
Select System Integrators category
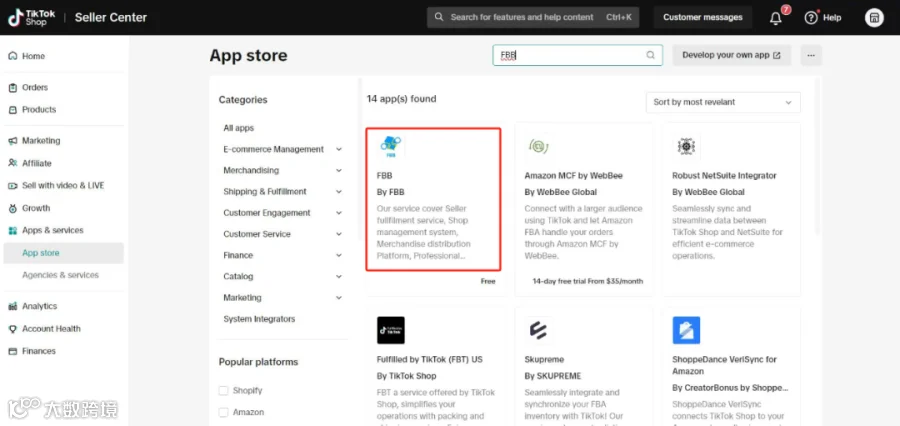pos(259,319)
